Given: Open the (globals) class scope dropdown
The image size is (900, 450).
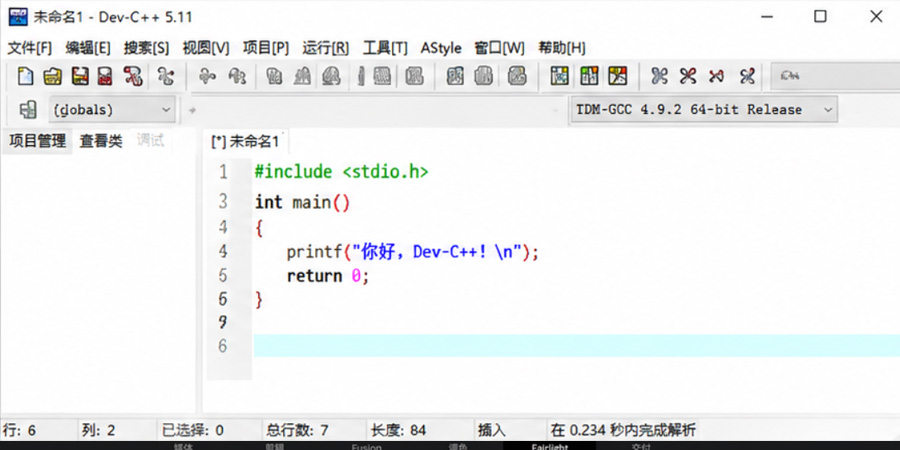Looking at the screenshot, I should [112, 110].
